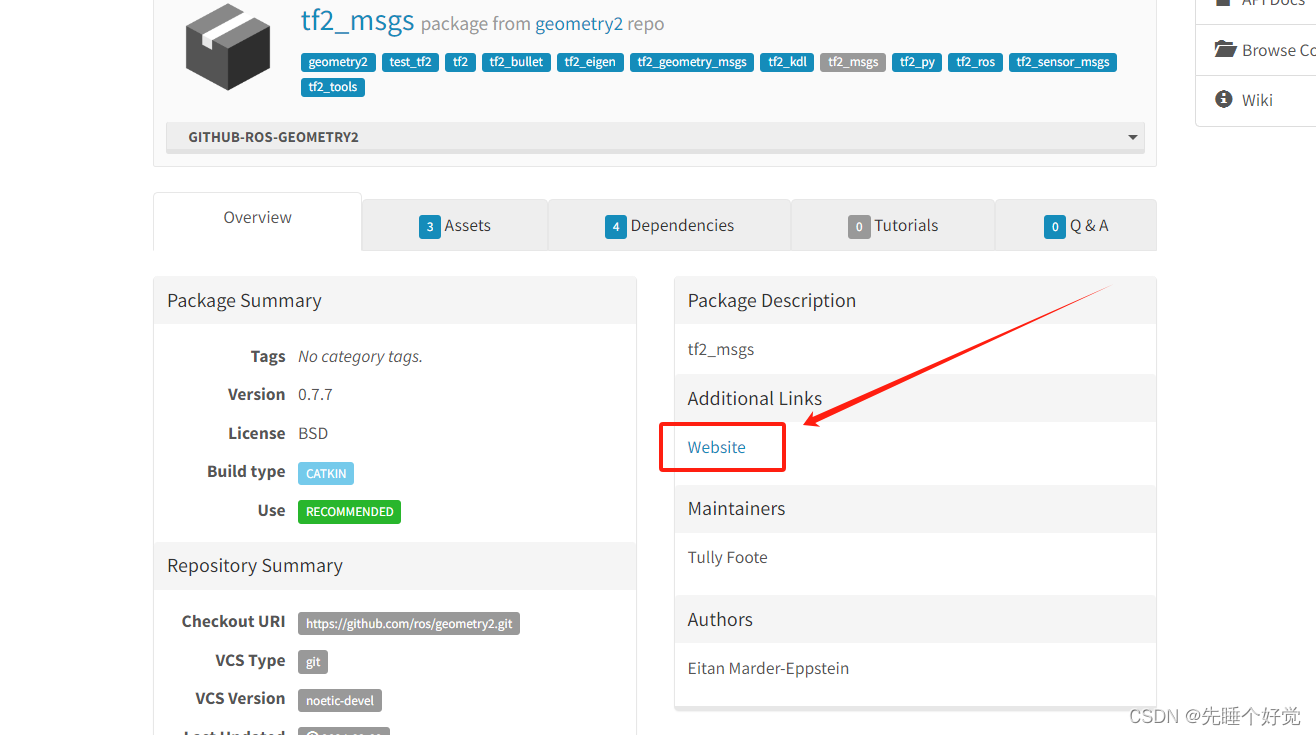Open the Assets tab
1316x735 pixels.
(455, 226)
